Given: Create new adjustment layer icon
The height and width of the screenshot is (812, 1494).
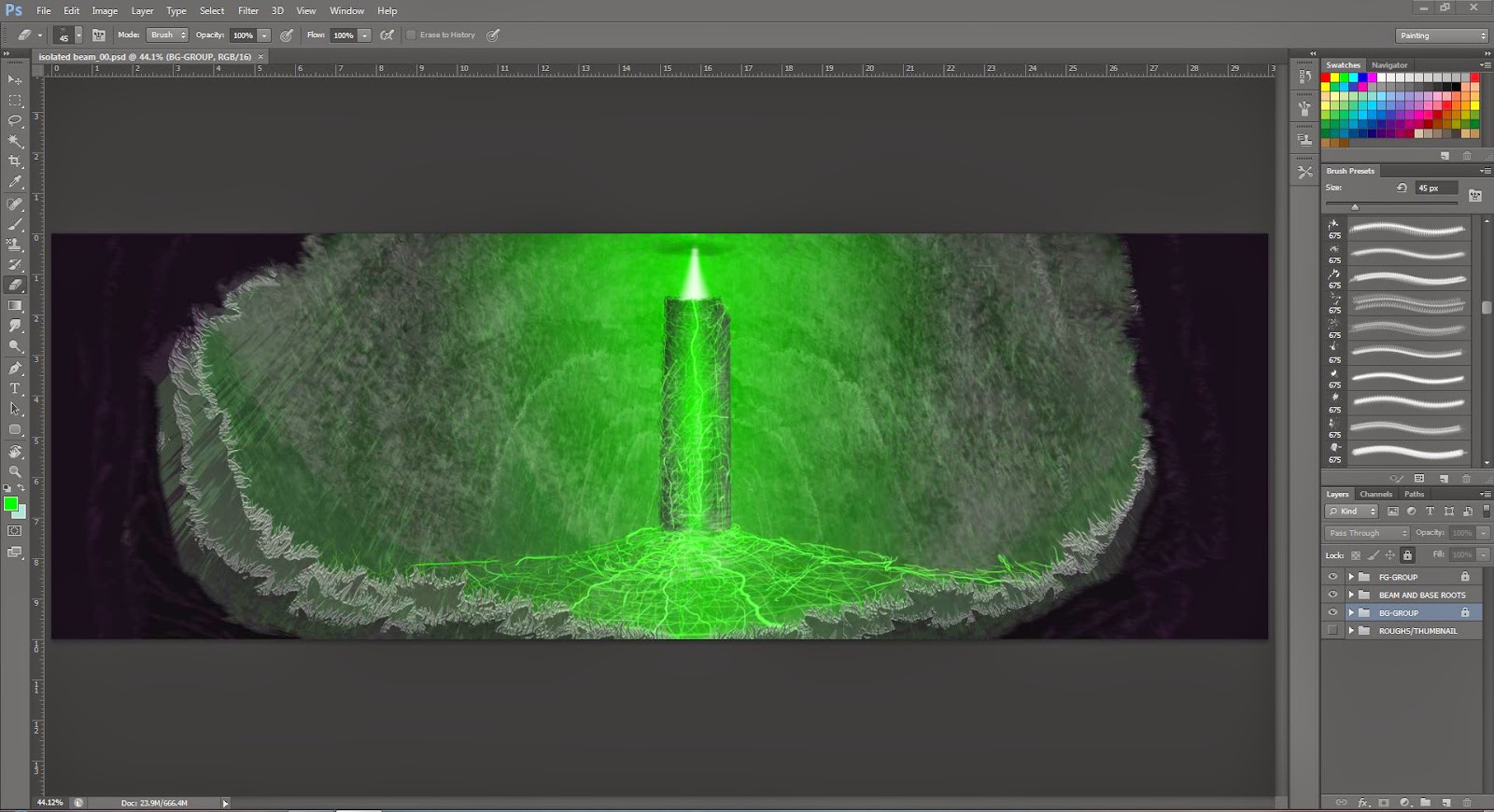Looking at the screenshot, I should (1404, 803).
